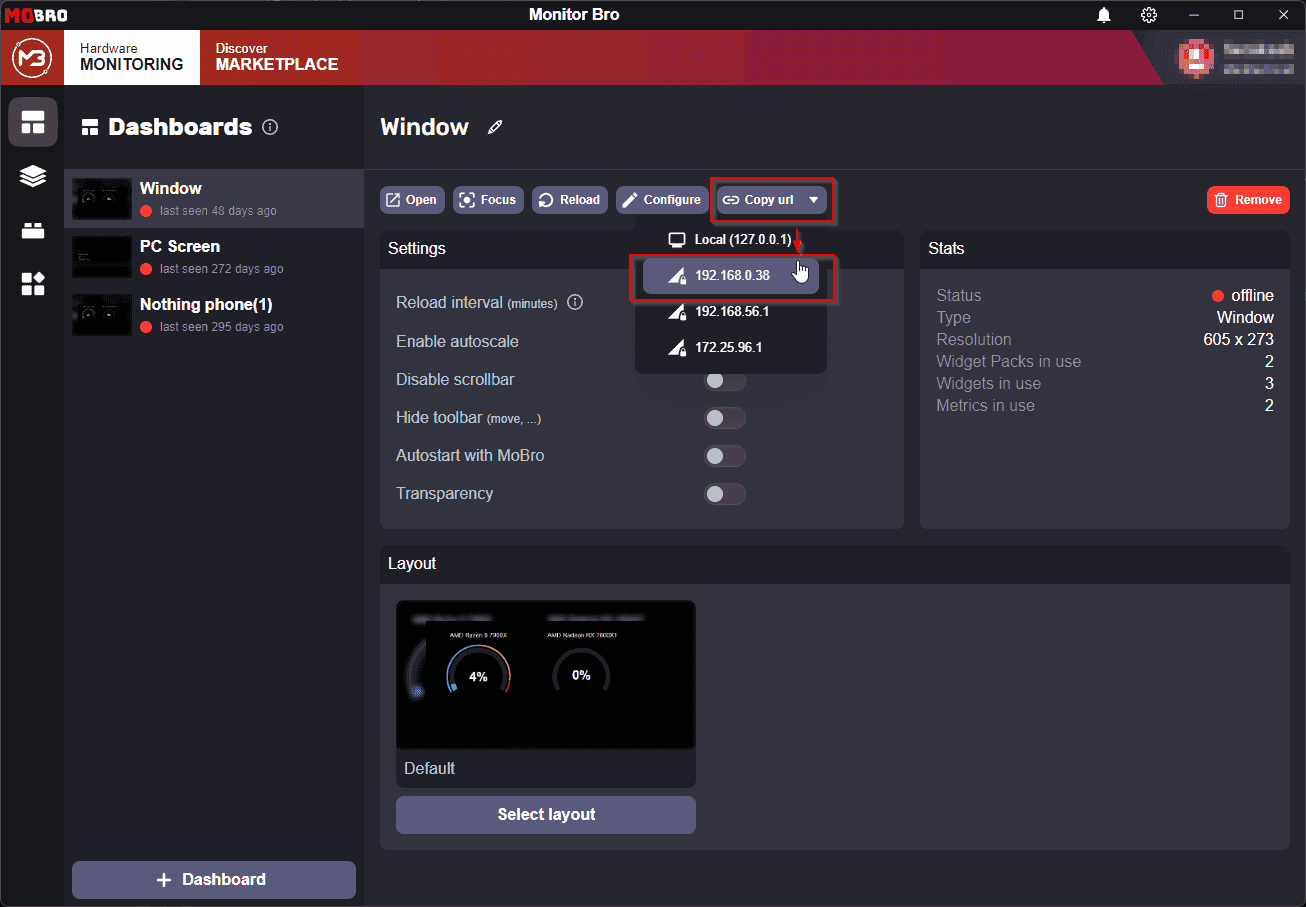The height and width of the screenshot is (907, 1306).
Task: Click the Reload button
Action: [569, 200]
